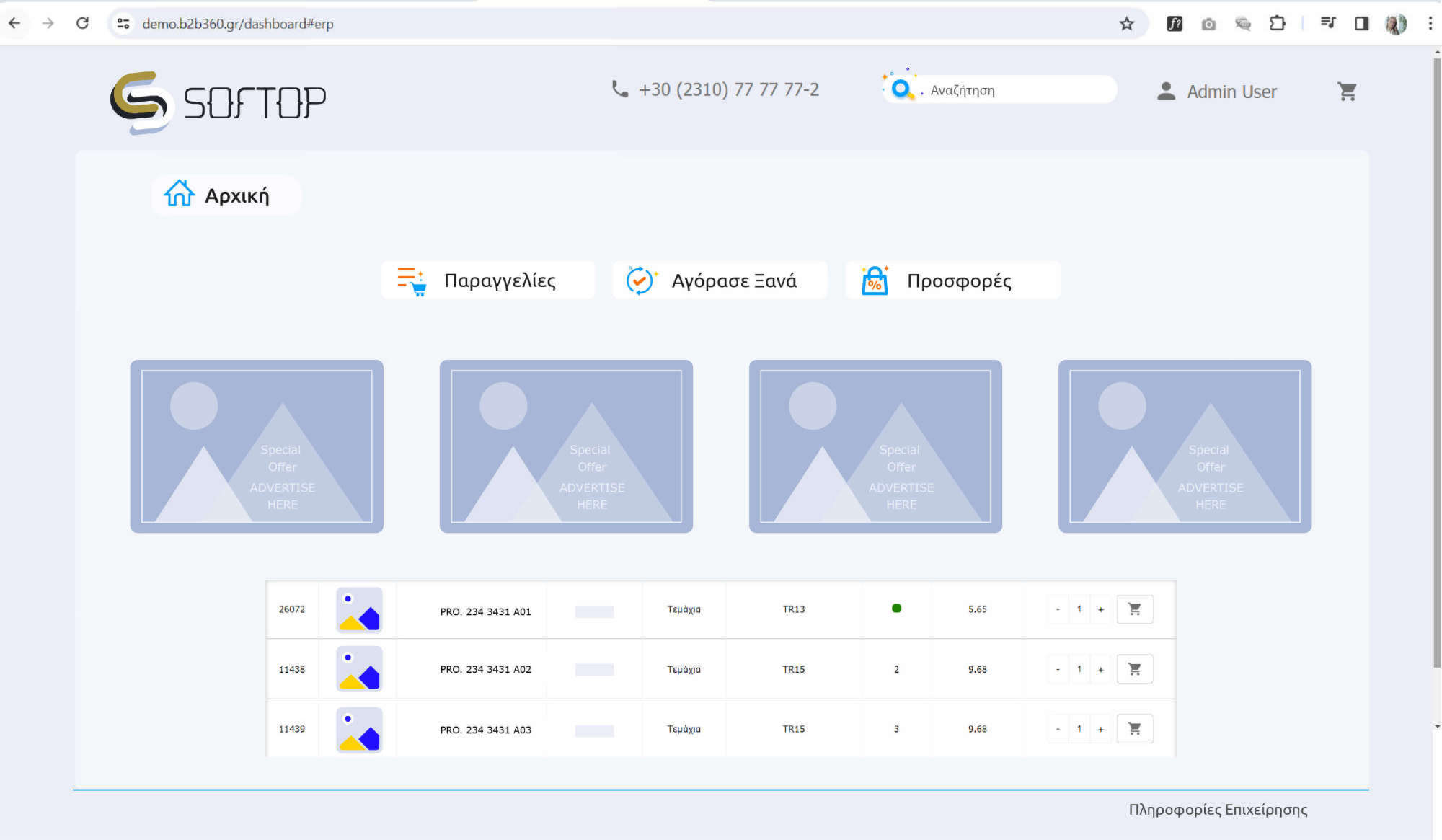
Task: Add product 26072 to cart
Action: pos(1134,609)
